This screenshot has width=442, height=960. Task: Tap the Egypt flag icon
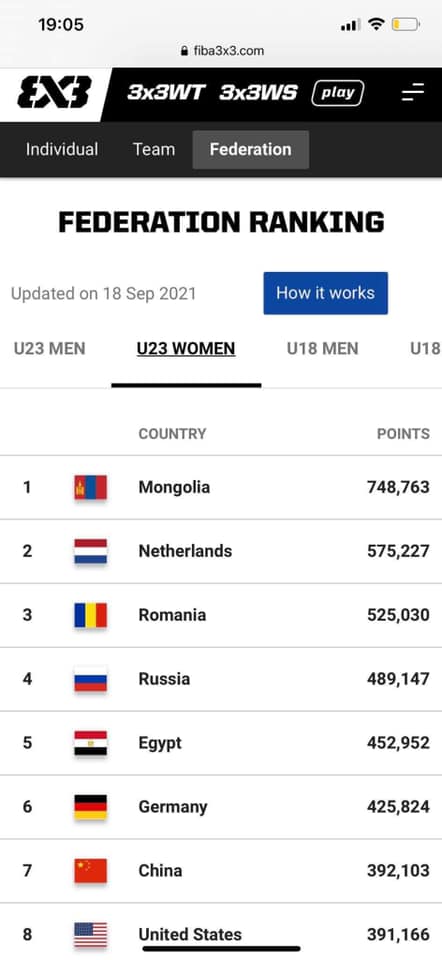(91, 743)
